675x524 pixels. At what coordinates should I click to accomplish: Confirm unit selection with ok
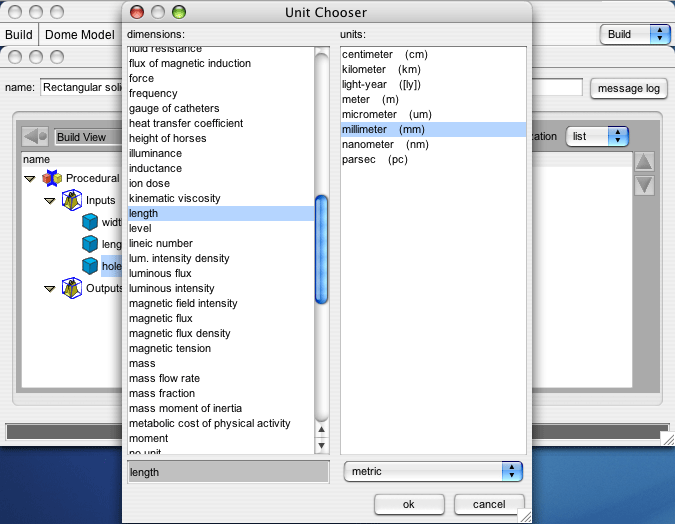coord(409,504)
